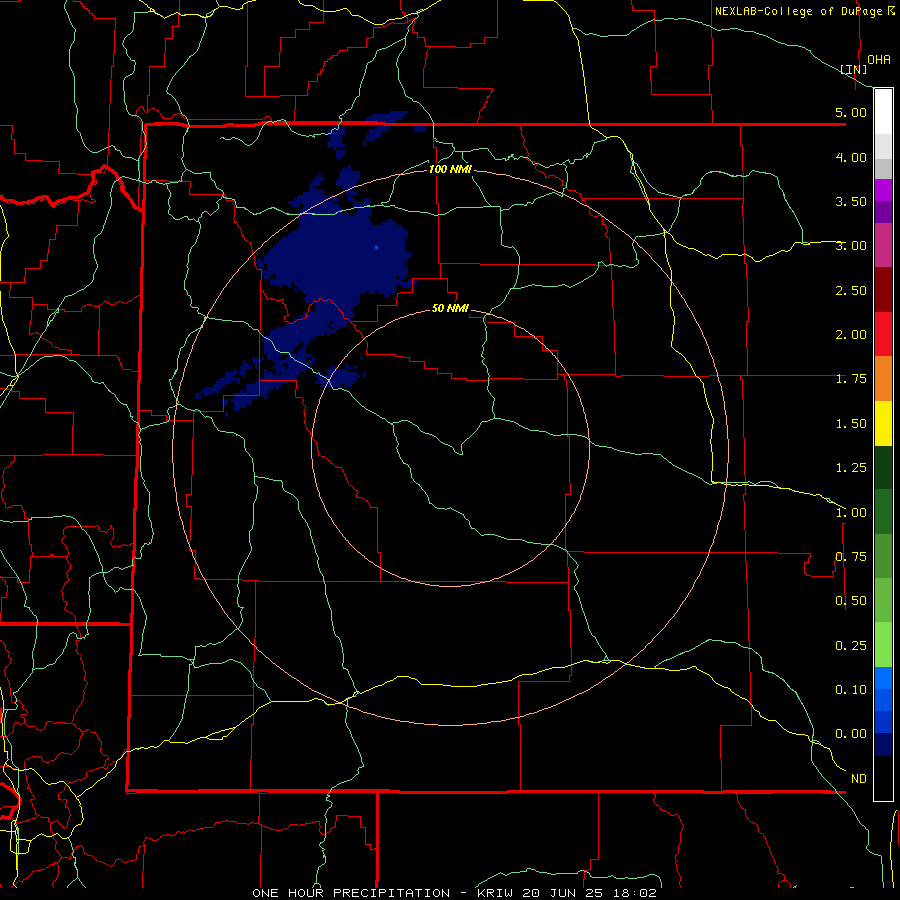Click the 0.00 legend value

point(851,734)
